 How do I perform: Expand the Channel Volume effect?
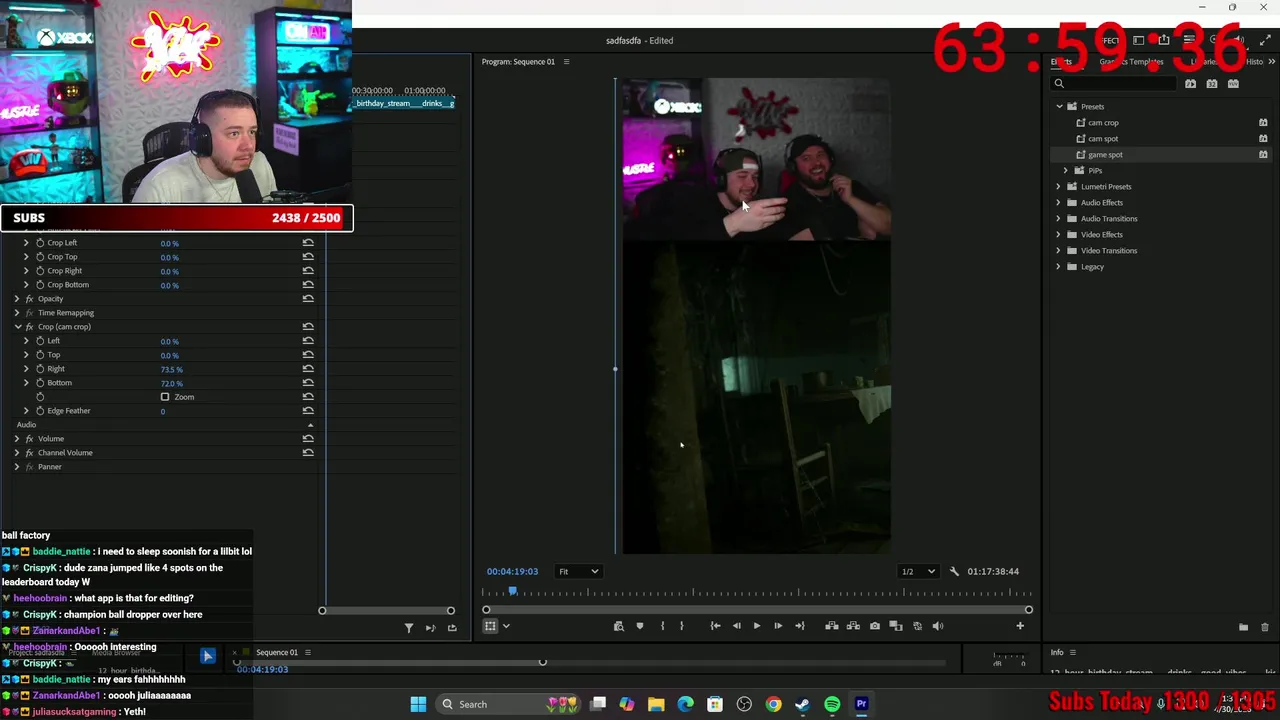pos(17,453)
